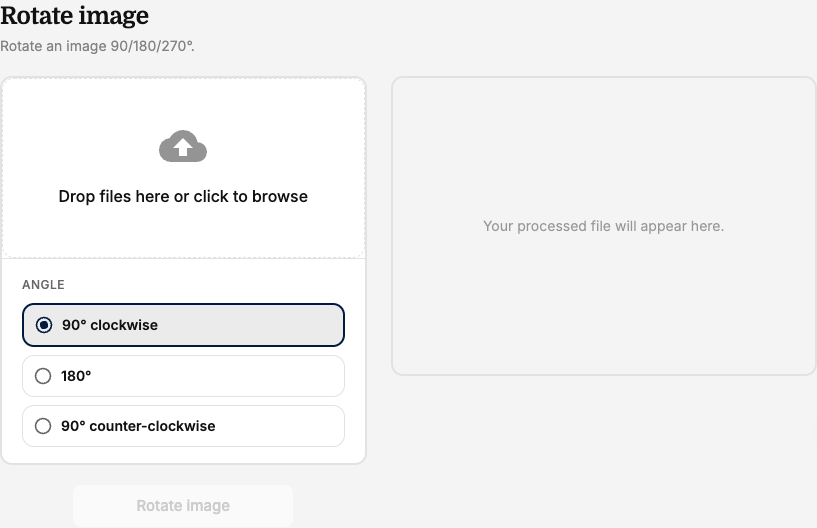Image resolution: width=817 pixels, height=528 pixels.
Task: Choose the "90° counter-clockwise" label text
Action: tap(138, 426)
